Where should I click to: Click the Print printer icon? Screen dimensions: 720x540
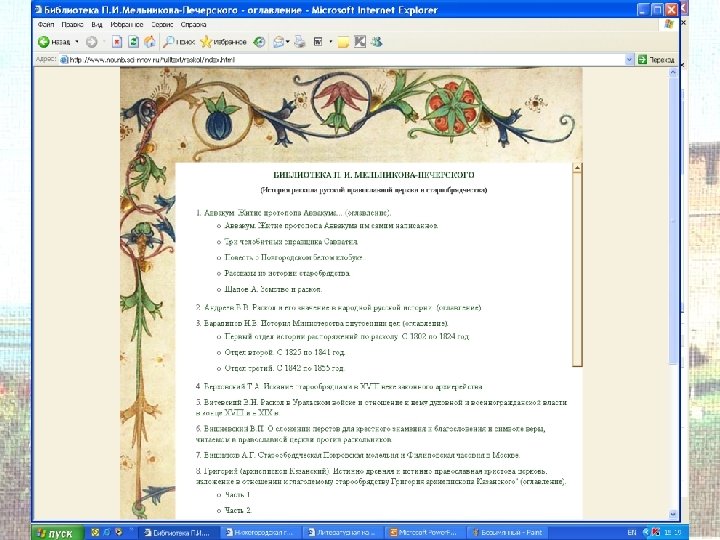tap(299, 42)
